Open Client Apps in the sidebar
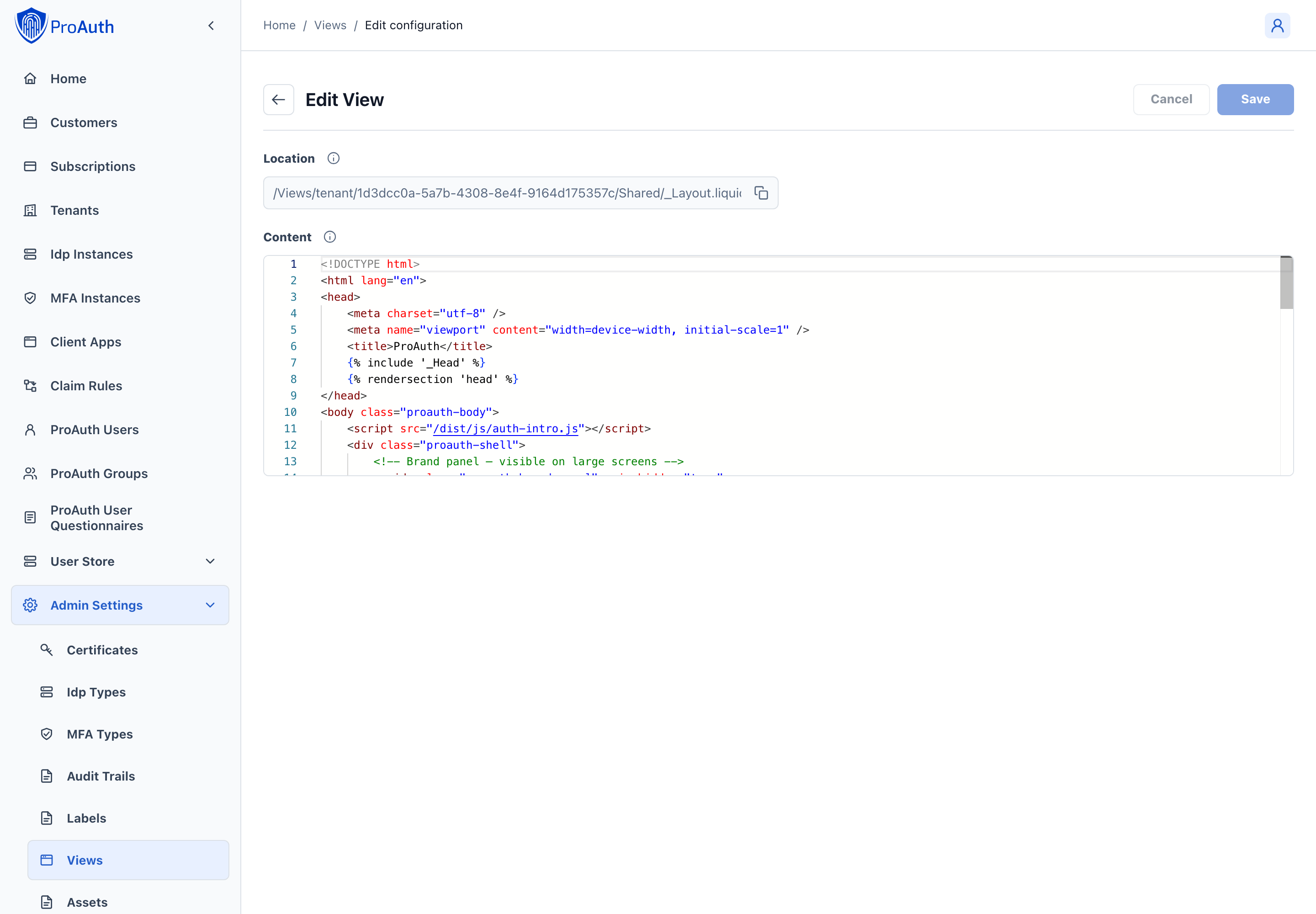 coord(120,342)
